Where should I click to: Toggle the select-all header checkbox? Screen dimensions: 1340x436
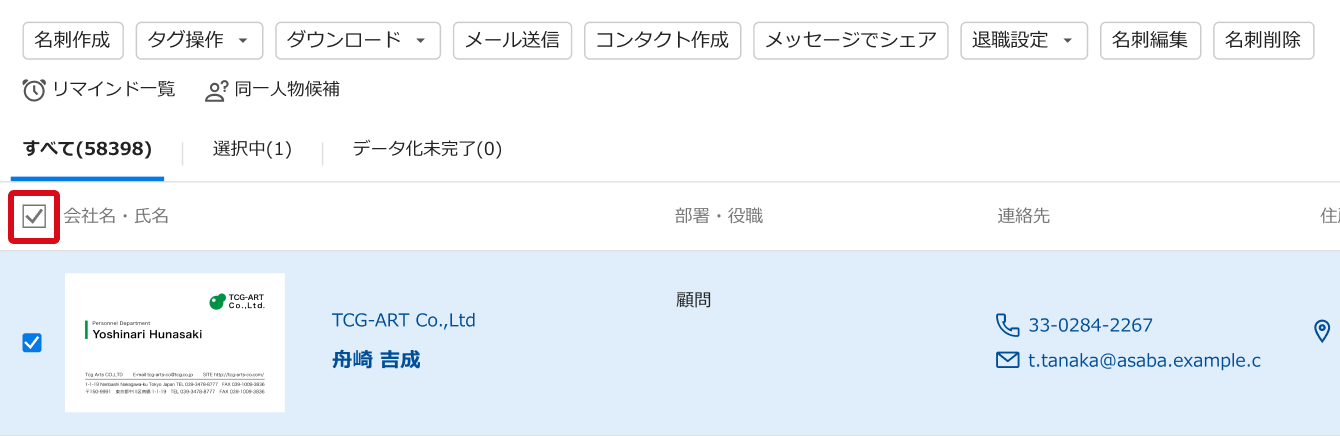[x=34, y=216]
